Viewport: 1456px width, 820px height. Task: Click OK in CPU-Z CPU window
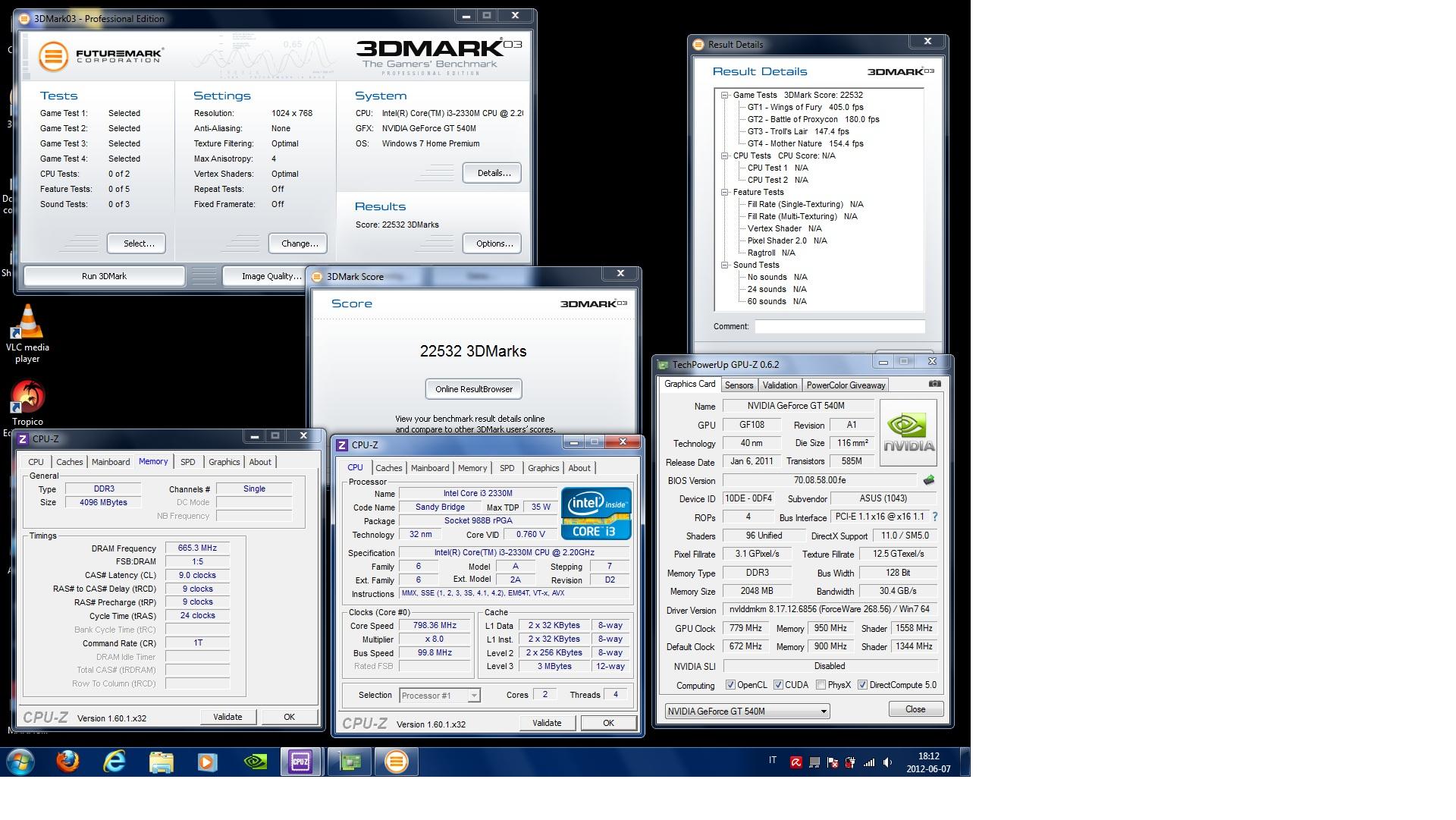pos(608,723)
